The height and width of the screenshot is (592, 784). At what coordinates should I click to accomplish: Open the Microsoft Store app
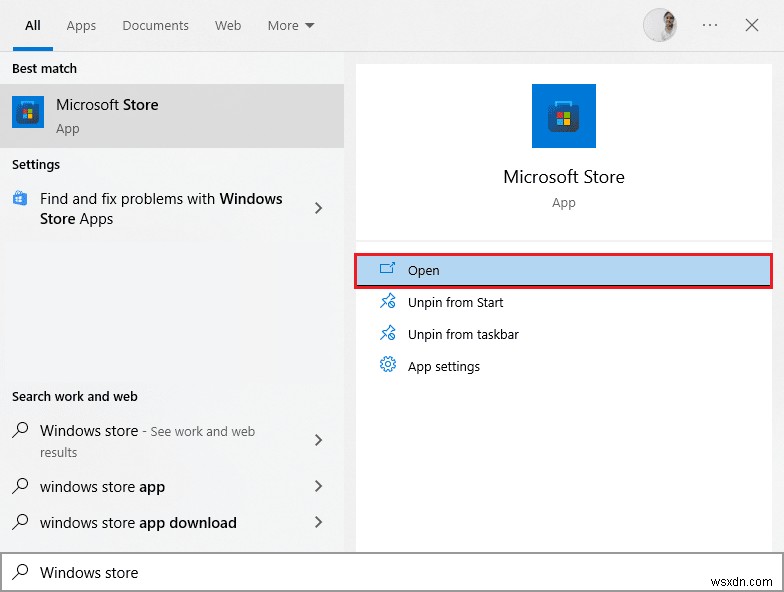pyautogui.click(x=563, y=270)
